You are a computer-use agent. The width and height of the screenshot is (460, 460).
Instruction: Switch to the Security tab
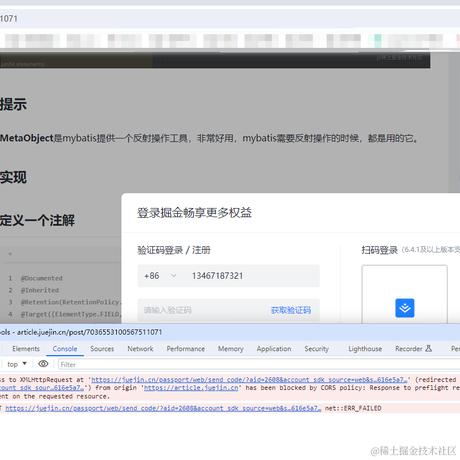[316, 349]
